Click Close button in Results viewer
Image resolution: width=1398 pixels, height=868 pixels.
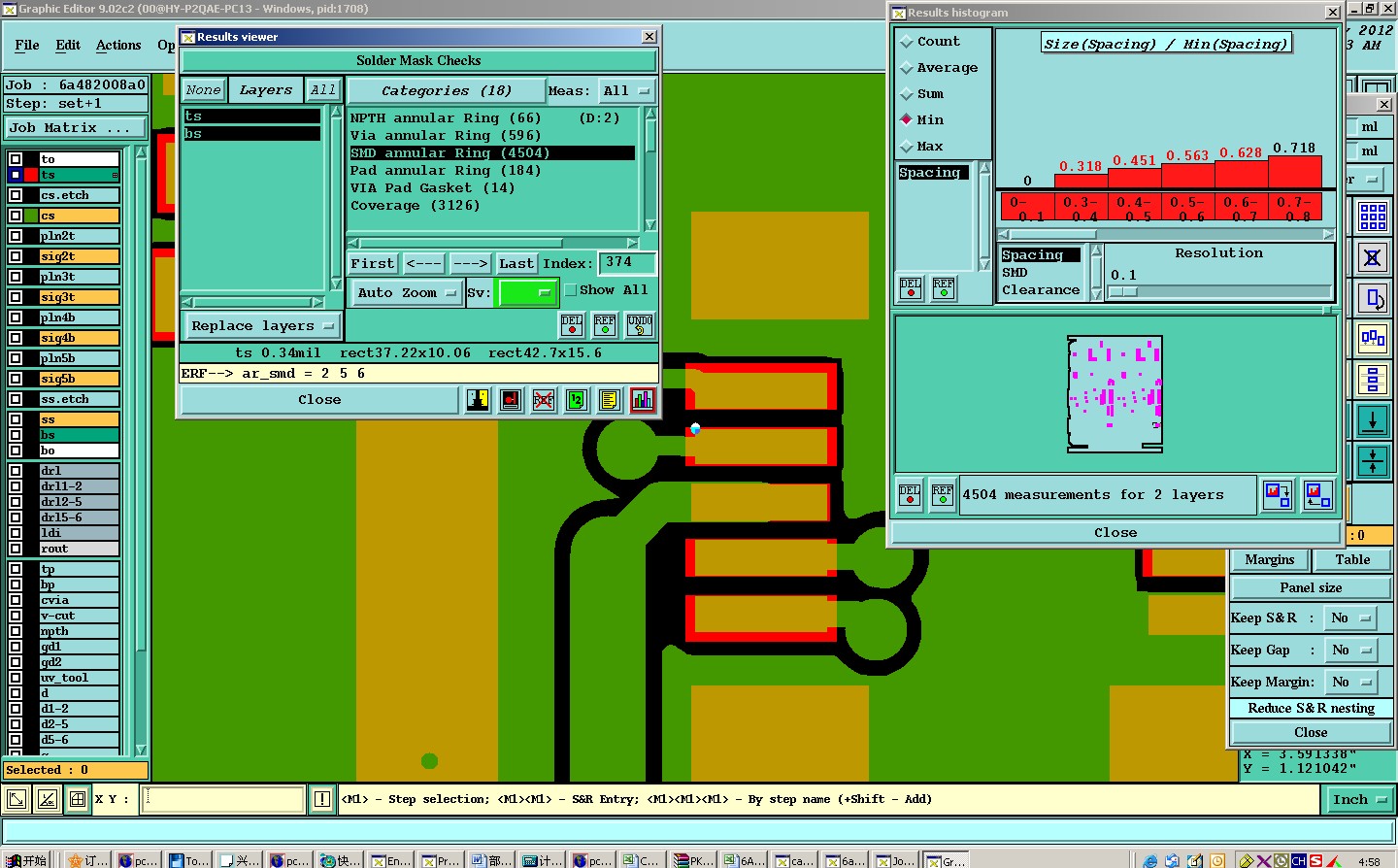click(319, 400)
